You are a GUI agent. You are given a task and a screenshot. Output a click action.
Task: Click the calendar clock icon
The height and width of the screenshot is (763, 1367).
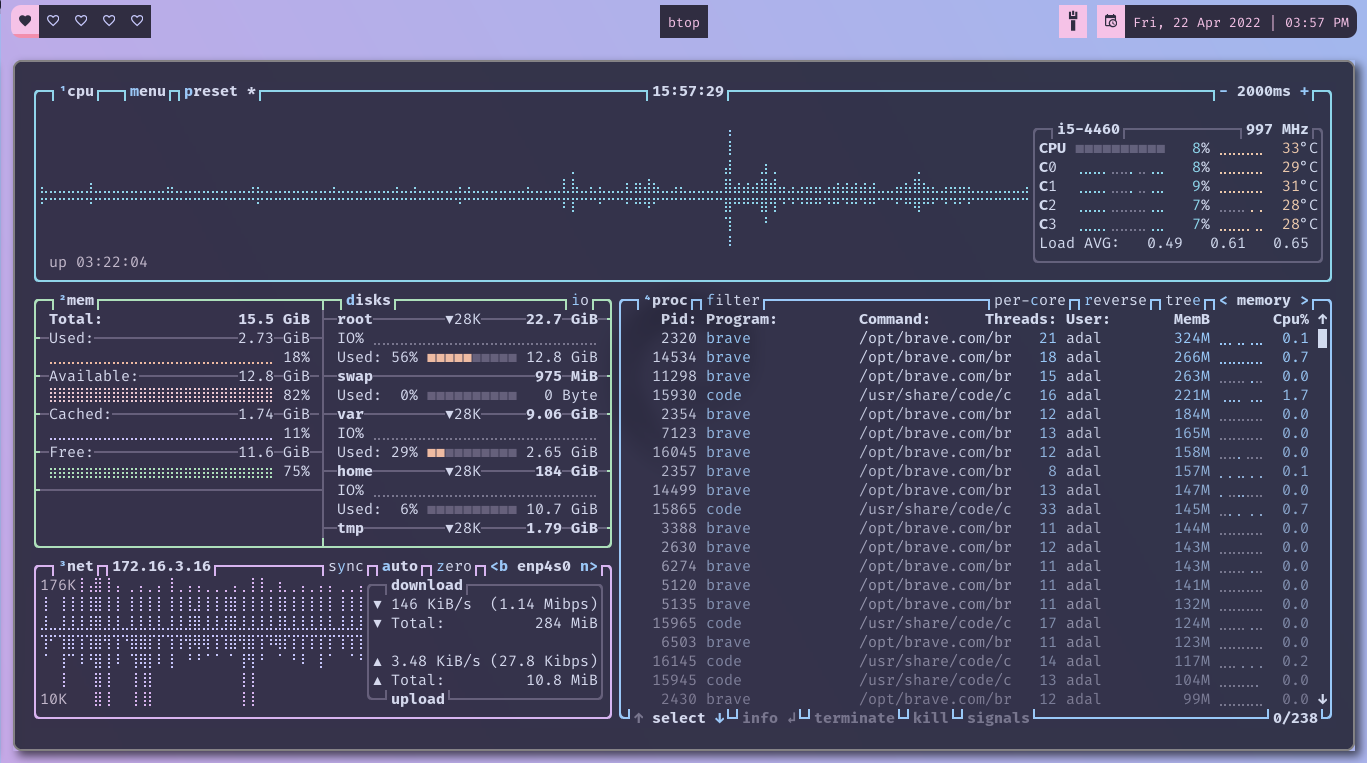(1110, 22)
